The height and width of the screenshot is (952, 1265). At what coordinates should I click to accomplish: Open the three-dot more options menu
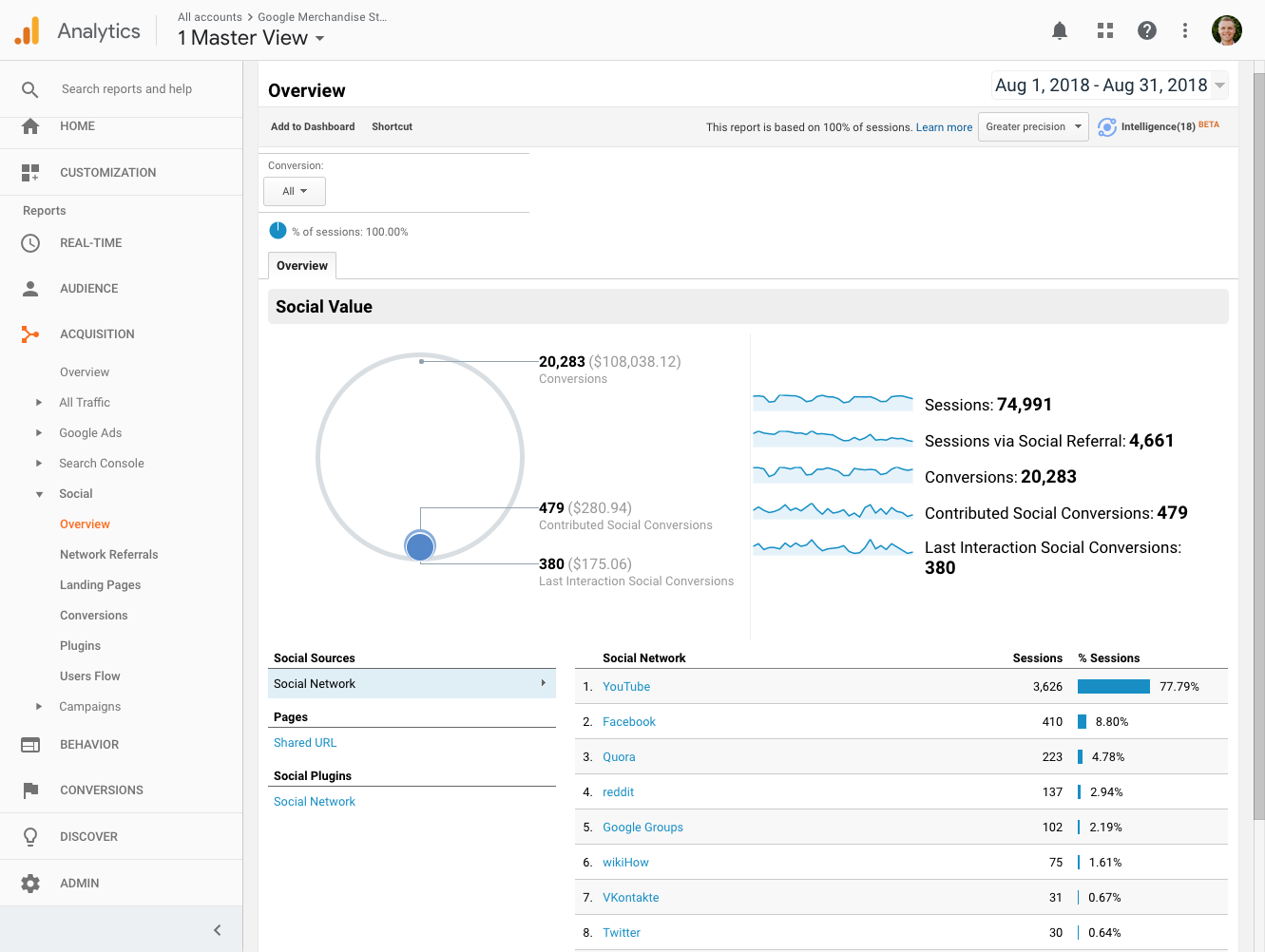pos(1185,30)
